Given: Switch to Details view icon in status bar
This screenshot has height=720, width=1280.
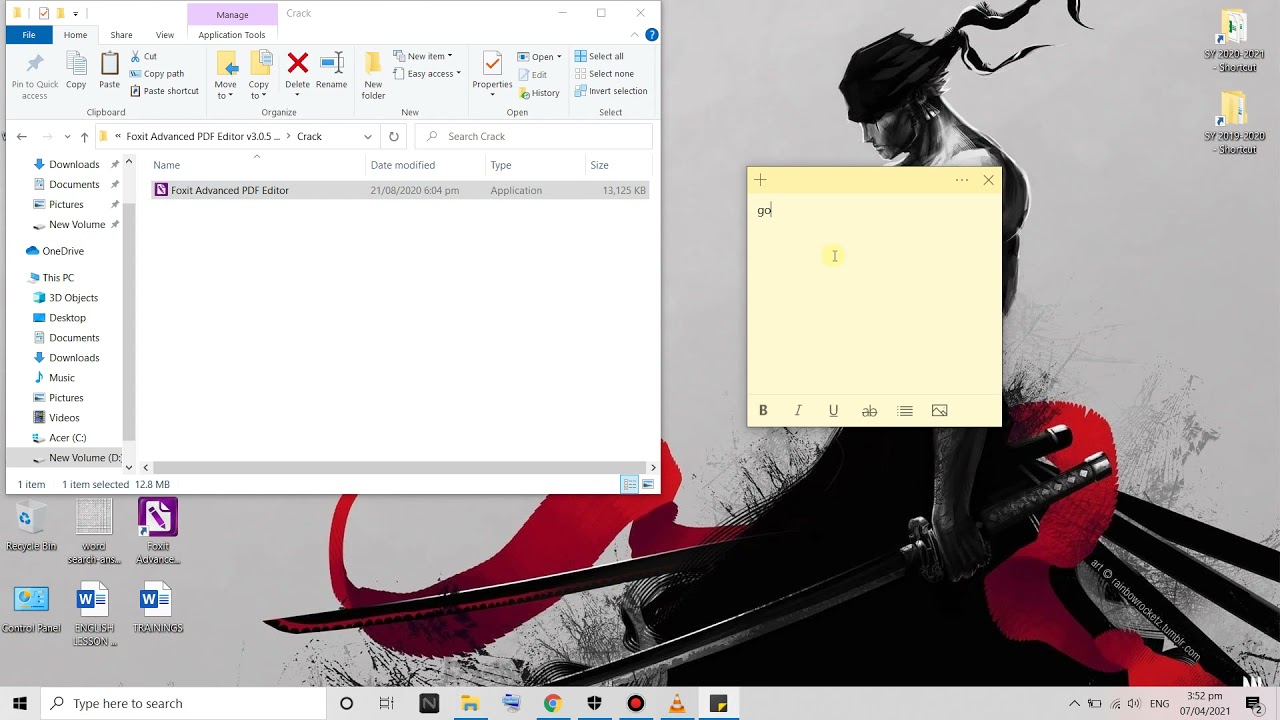Looking at the screenshot, I should click(x=630, y=484).
